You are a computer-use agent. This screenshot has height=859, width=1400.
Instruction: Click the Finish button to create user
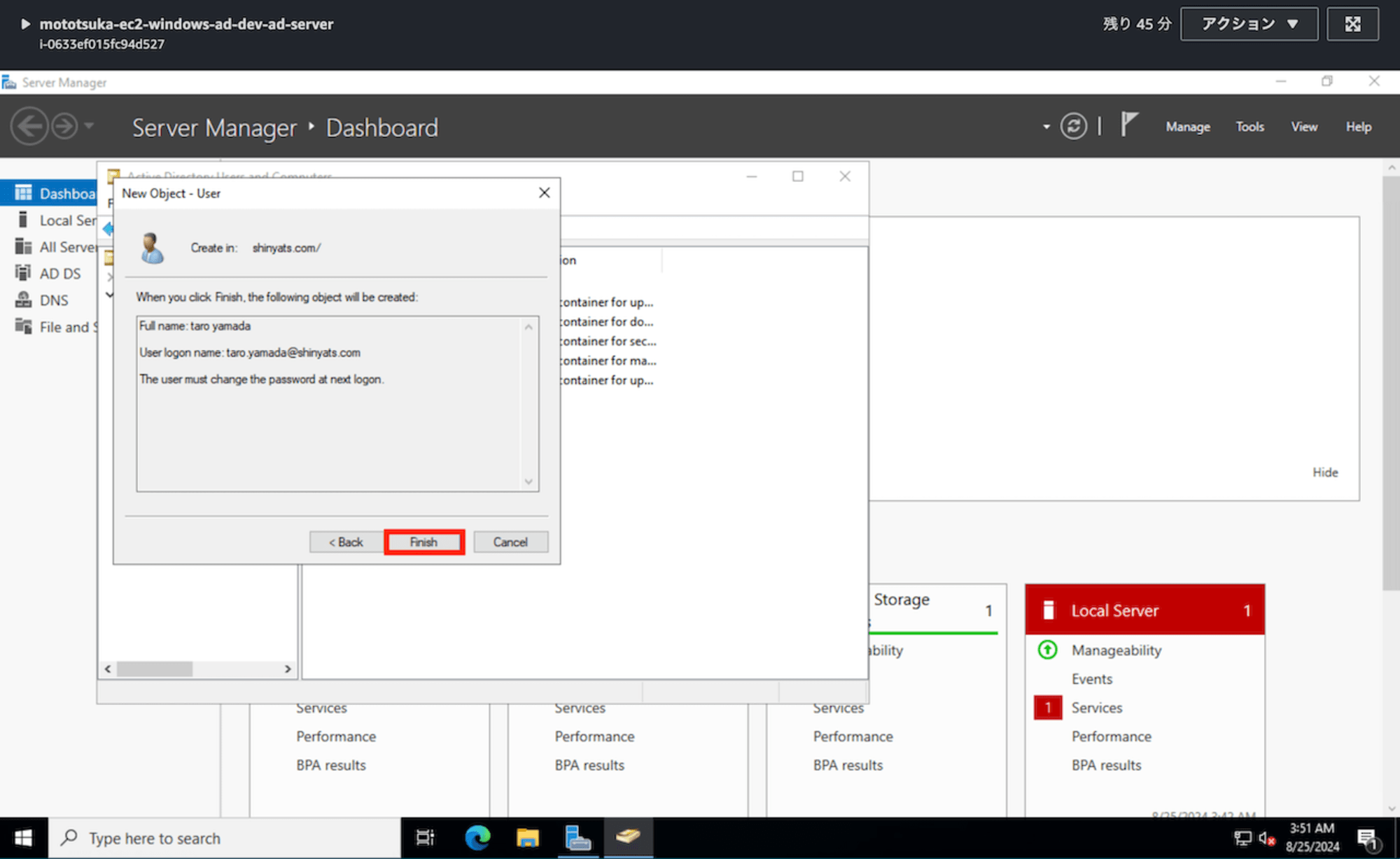pyautogui.click(x=423, y=541)
